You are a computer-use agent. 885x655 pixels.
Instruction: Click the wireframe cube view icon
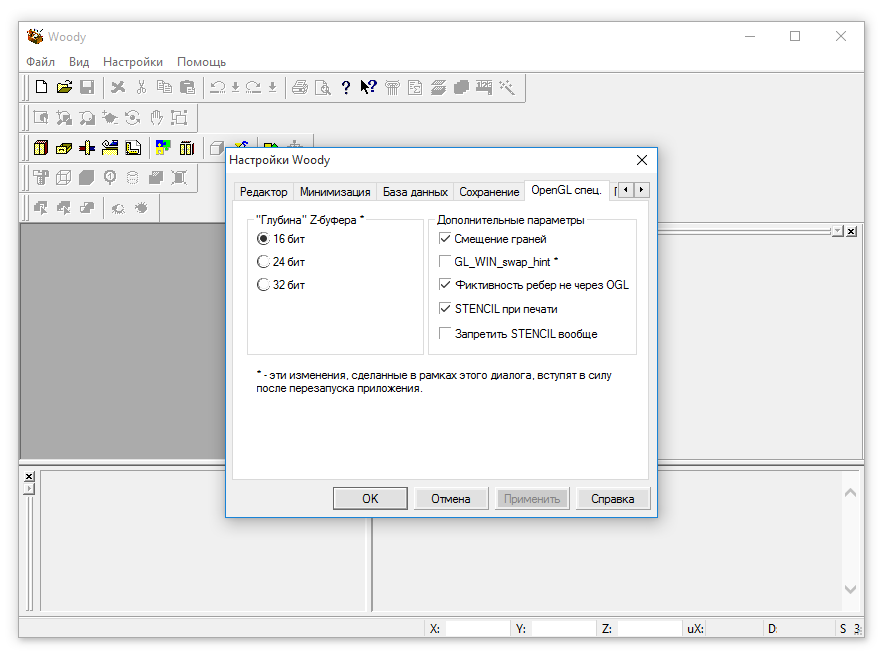pyautogui.click(x=64, y=178)
